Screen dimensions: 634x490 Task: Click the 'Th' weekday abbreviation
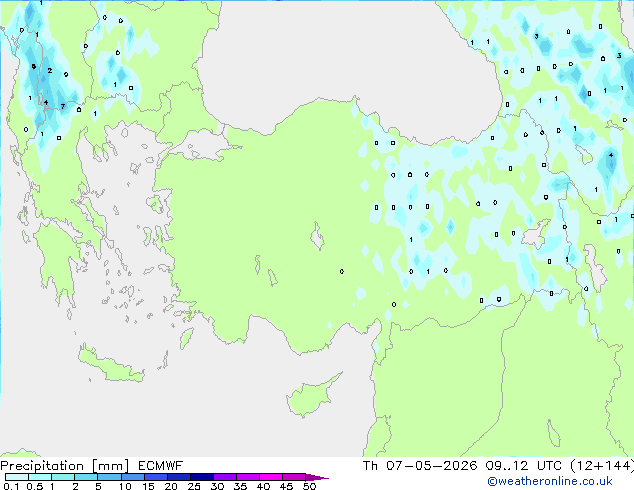(370, 466)
